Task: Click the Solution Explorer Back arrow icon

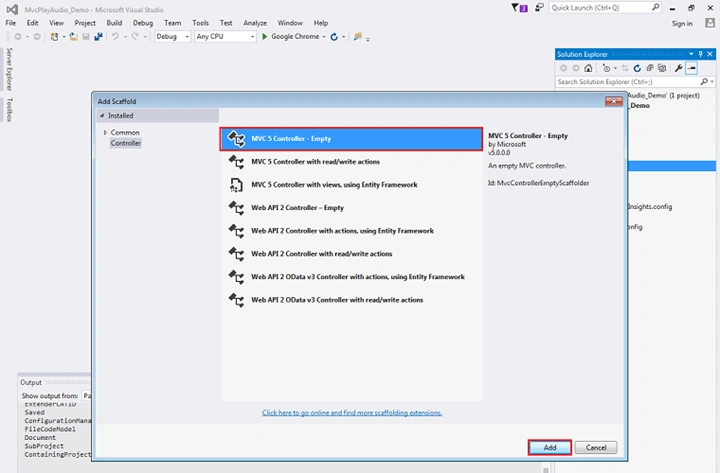Action: point(563,68)
